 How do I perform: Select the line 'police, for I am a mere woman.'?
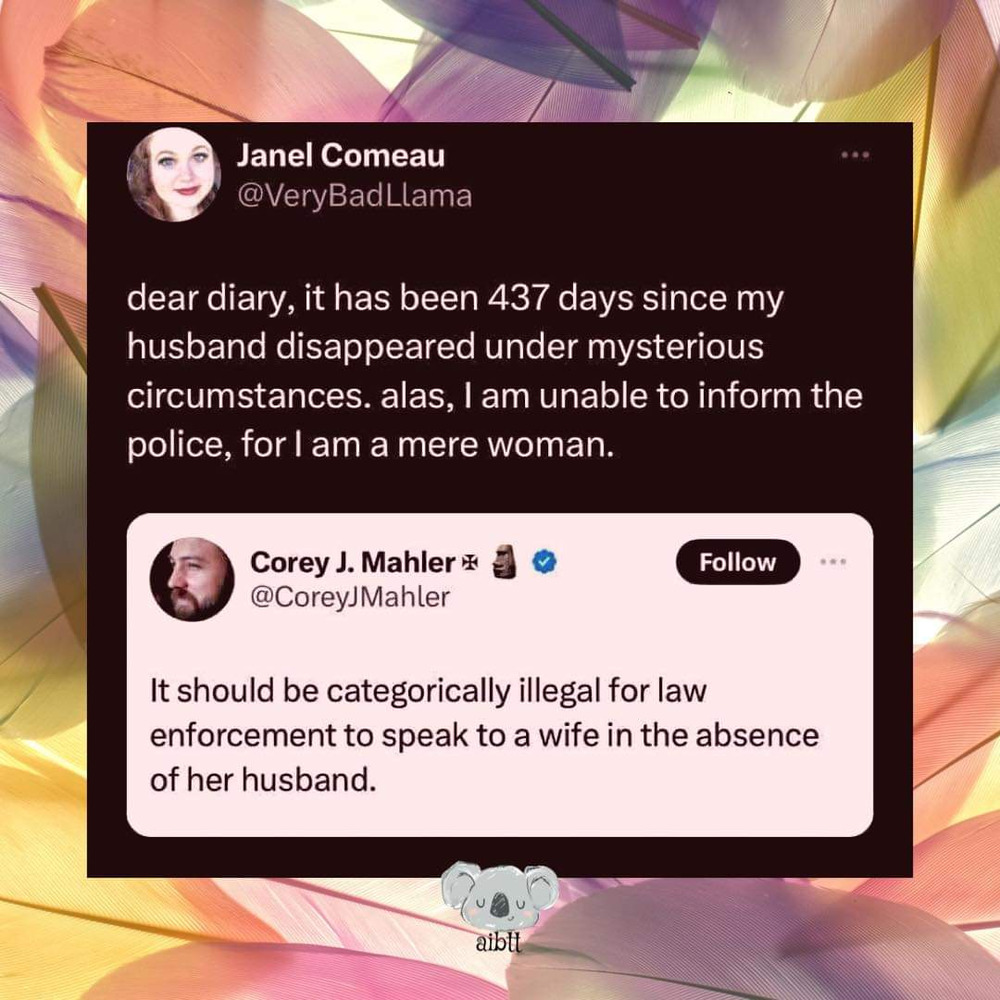(370, 445)
